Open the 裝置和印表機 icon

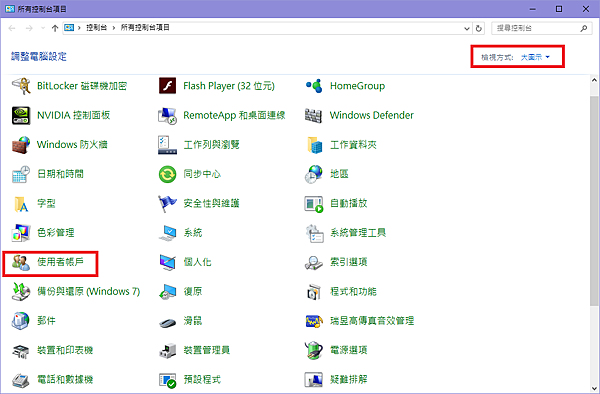click(x=21, y=350)
